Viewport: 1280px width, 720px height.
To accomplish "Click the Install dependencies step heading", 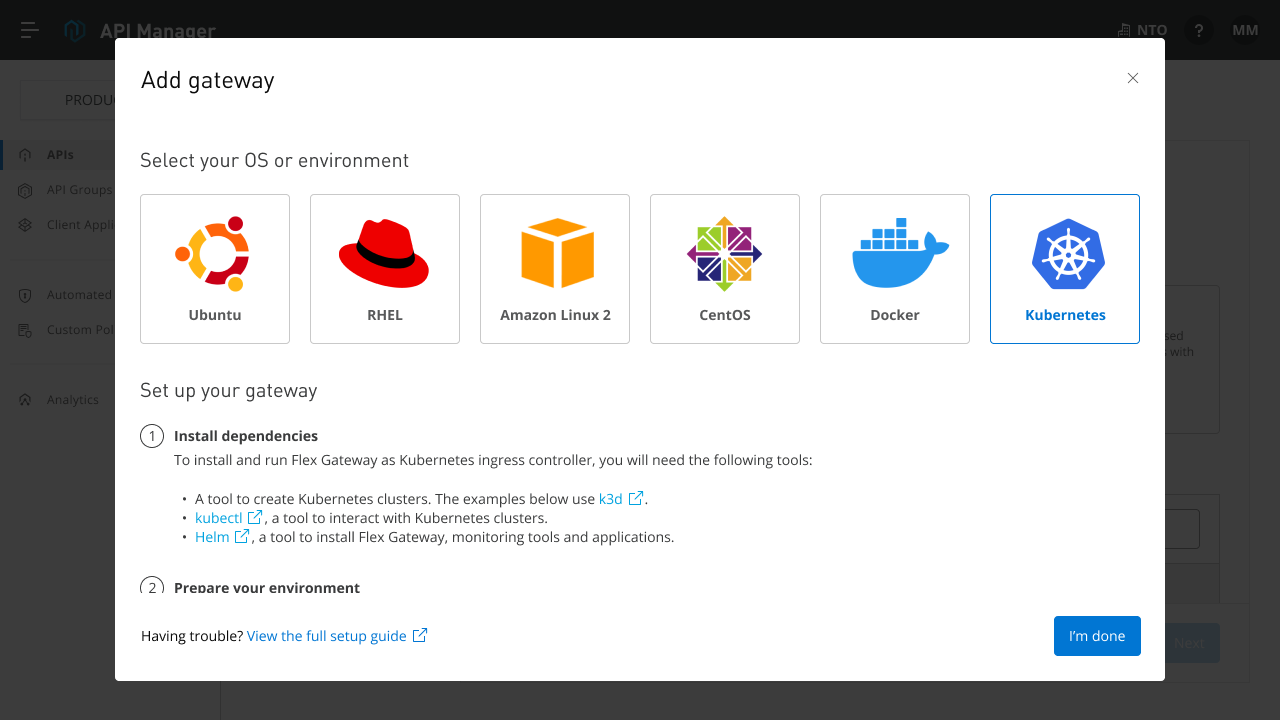I will 246,436.
